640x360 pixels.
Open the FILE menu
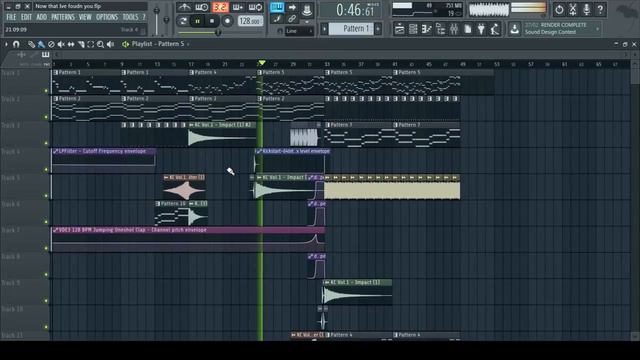pos(11,17)
